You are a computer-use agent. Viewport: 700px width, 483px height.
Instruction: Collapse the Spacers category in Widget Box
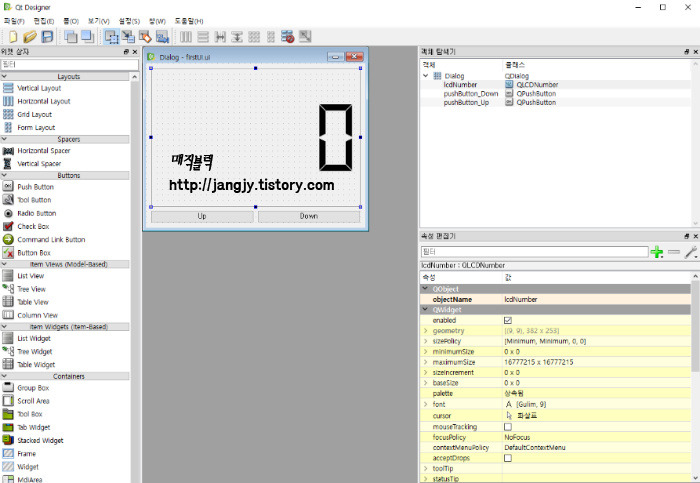point(4,139)
